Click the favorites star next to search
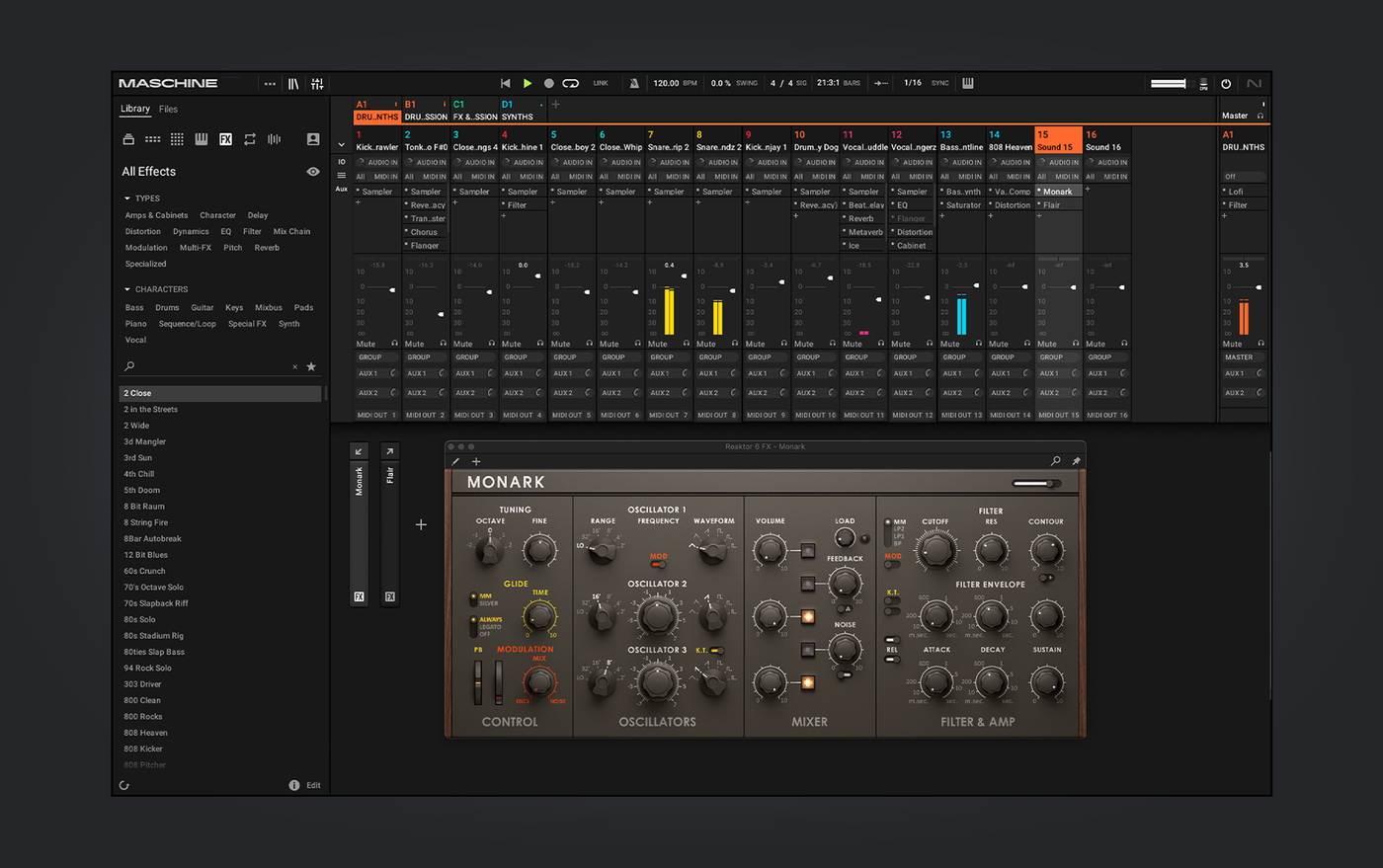This screenshot has width=1383, height=868. coord(311,366)
